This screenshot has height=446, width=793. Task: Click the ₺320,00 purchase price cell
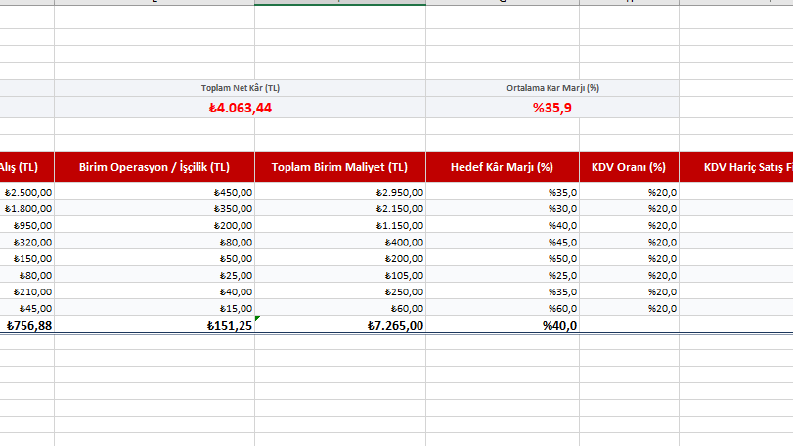(x=27, y=242)
